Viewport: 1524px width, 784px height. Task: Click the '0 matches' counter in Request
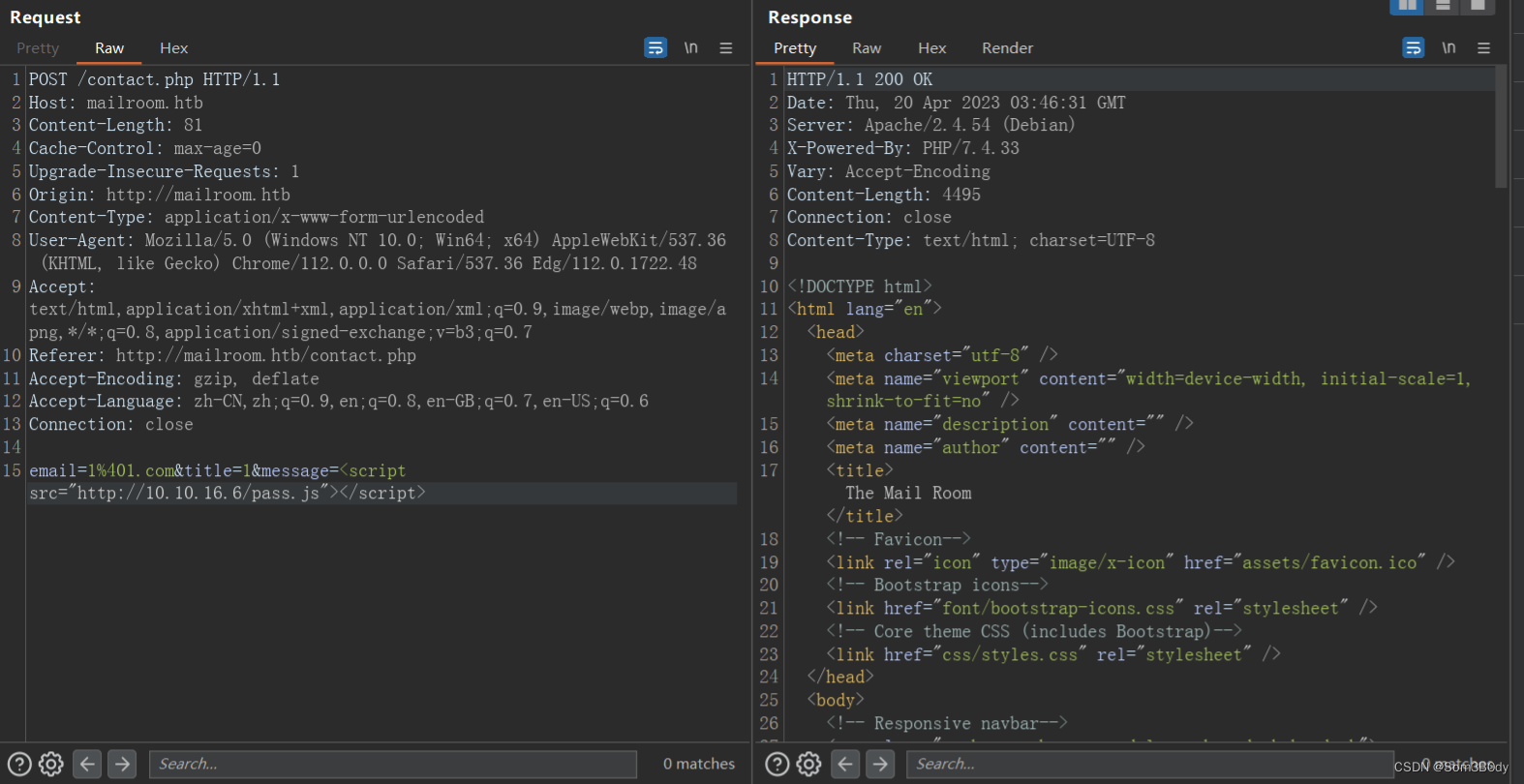tap(699, 764)
